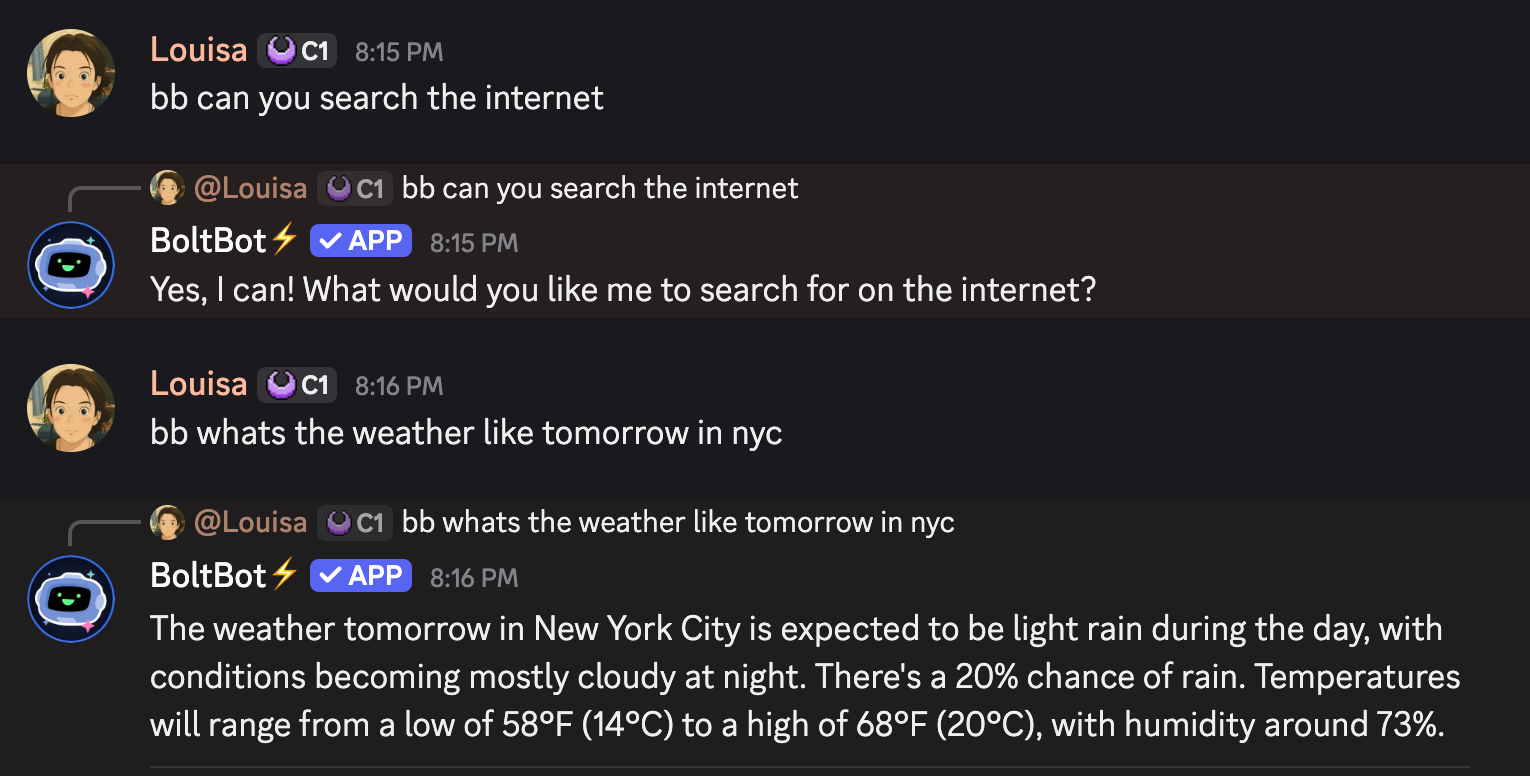Screen dimensions: 1530x776
Task: Click the purple C1 server tag beside the first Louisa name
Action: click(297, 50)
